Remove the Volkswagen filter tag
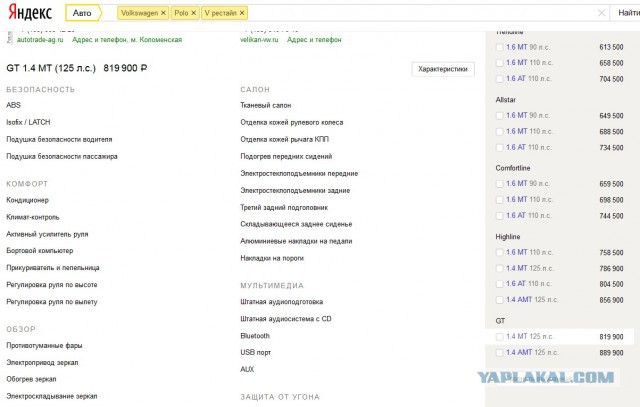 [163, 13]
